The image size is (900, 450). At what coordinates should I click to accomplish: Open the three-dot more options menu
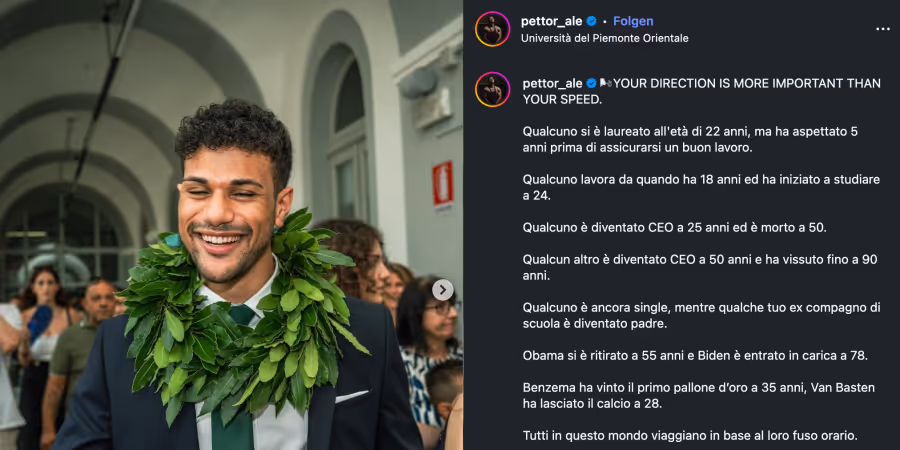coord(882,29)
